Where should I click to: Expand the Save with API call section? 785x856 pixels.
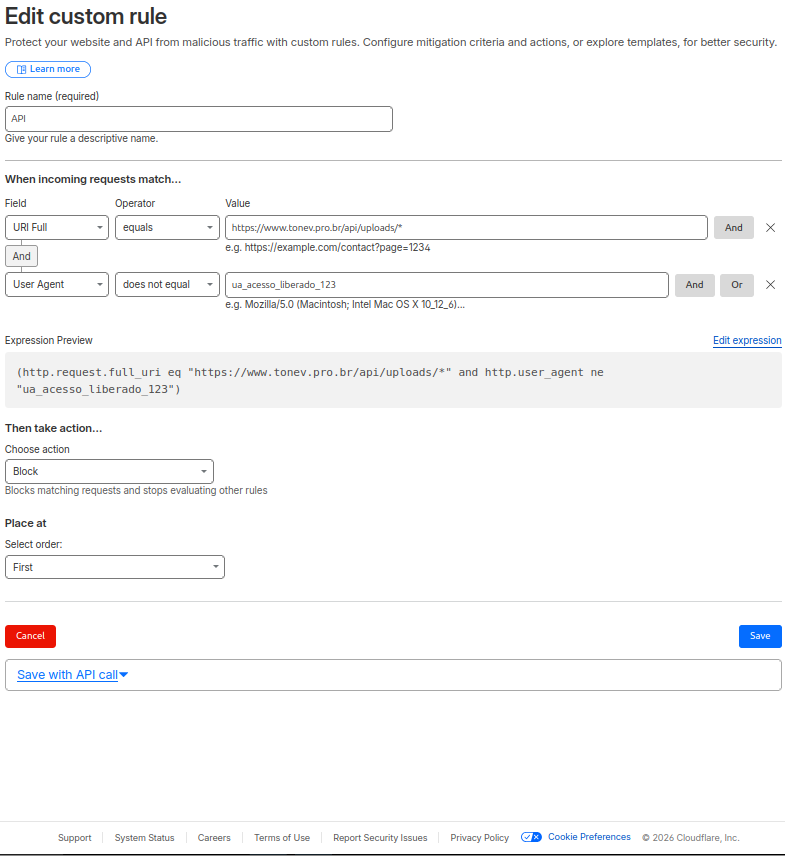click(x=73, y=675)
